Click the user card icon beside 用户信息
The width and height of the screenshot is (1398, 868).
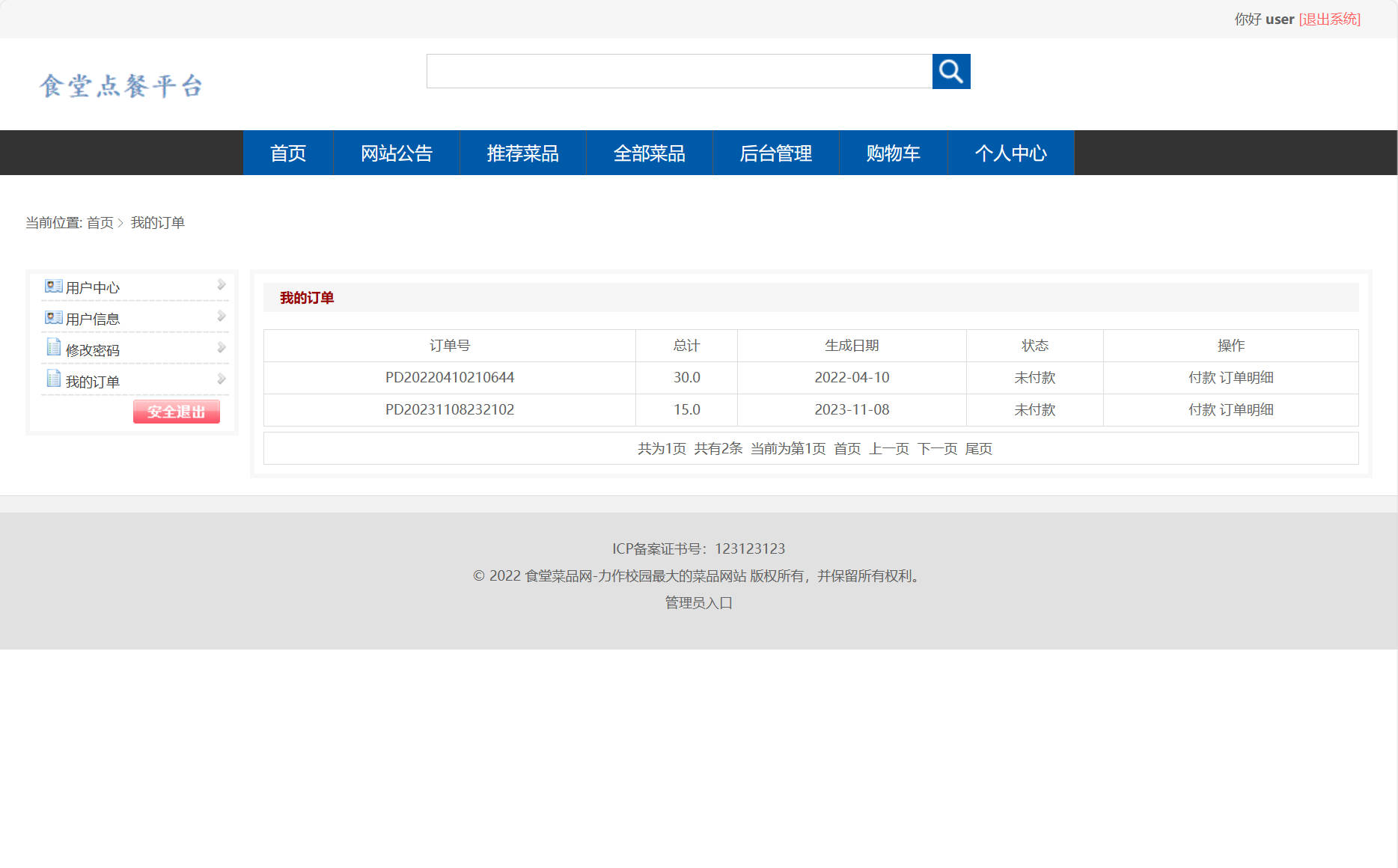tap(52, 317)
